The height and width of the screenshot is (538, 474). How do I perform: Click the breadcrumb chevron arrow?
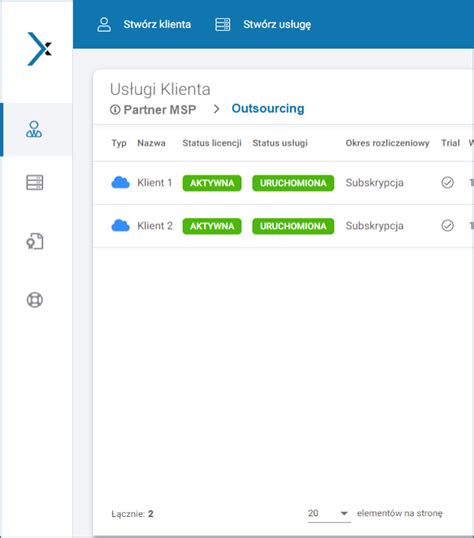(x=216, y=109)
